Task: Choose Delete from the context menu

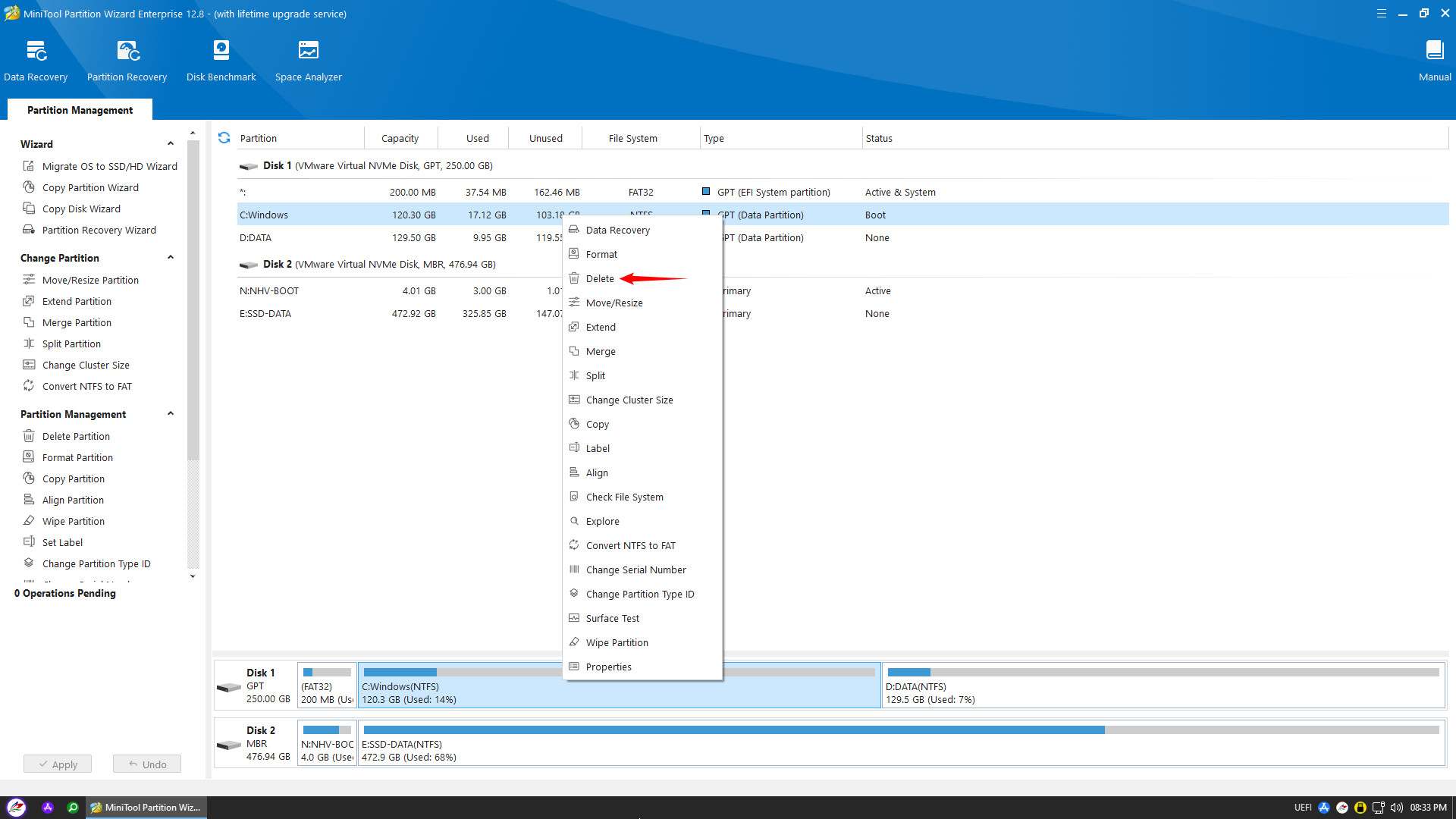Action: [x=599, y=278]
